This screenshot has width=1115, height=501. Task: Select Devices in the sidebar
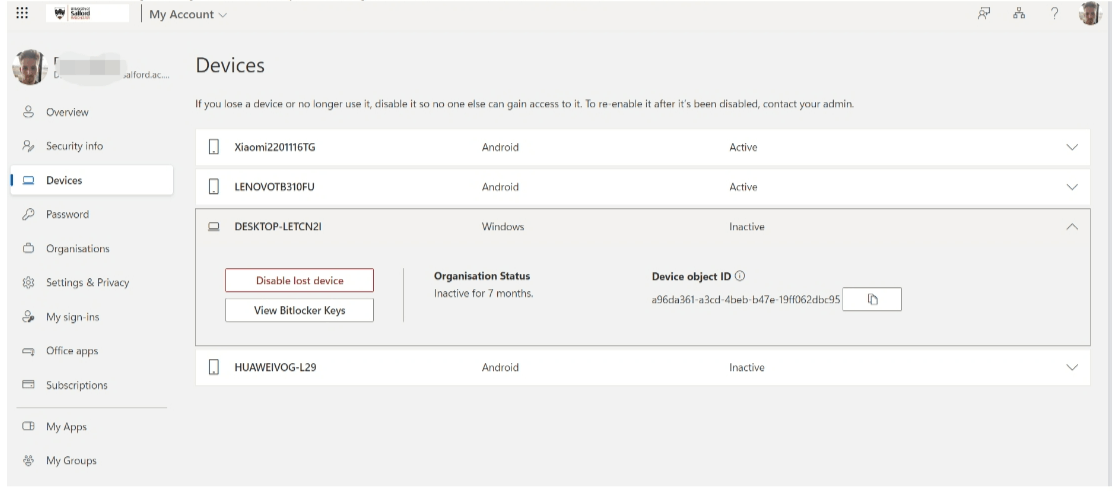(x=91, y=181)
